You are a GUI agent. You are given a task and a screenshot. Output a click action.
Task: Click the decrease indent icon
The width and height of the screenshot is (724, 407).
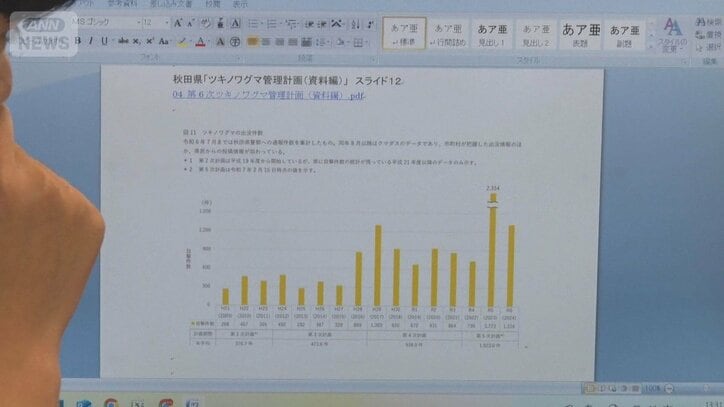(x=309, y=24)
